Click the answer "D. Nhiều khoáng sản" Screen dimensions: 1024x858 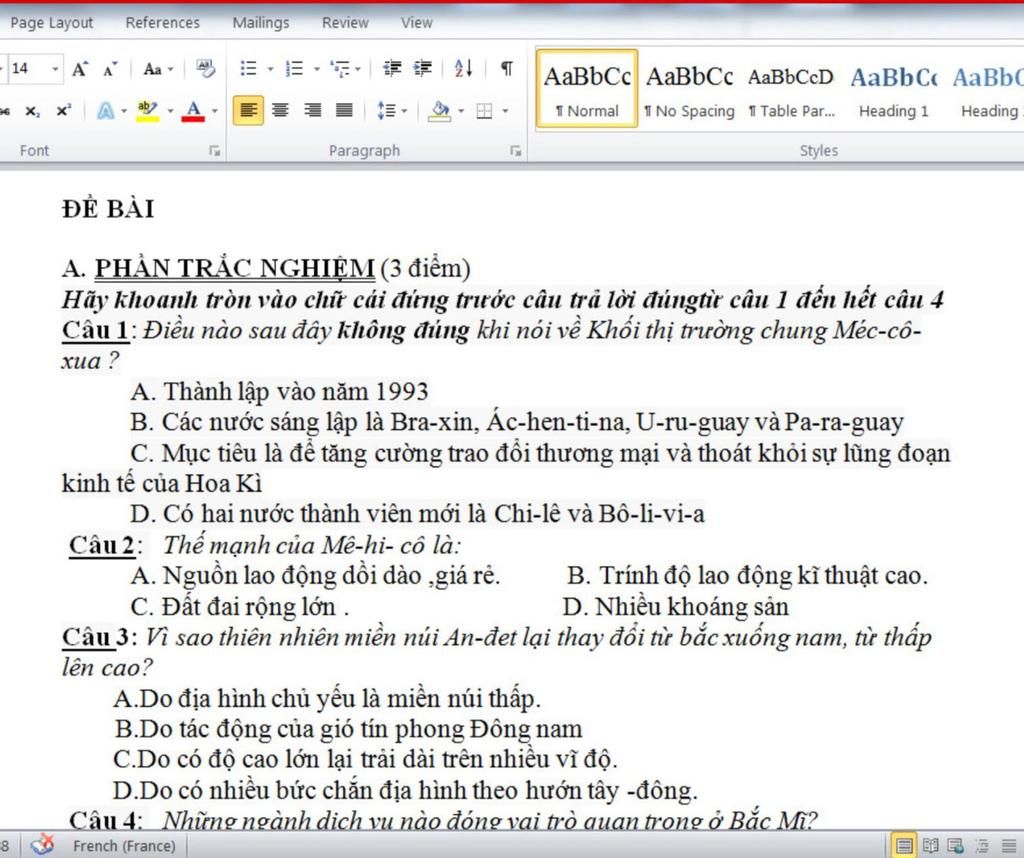point(676,607)
